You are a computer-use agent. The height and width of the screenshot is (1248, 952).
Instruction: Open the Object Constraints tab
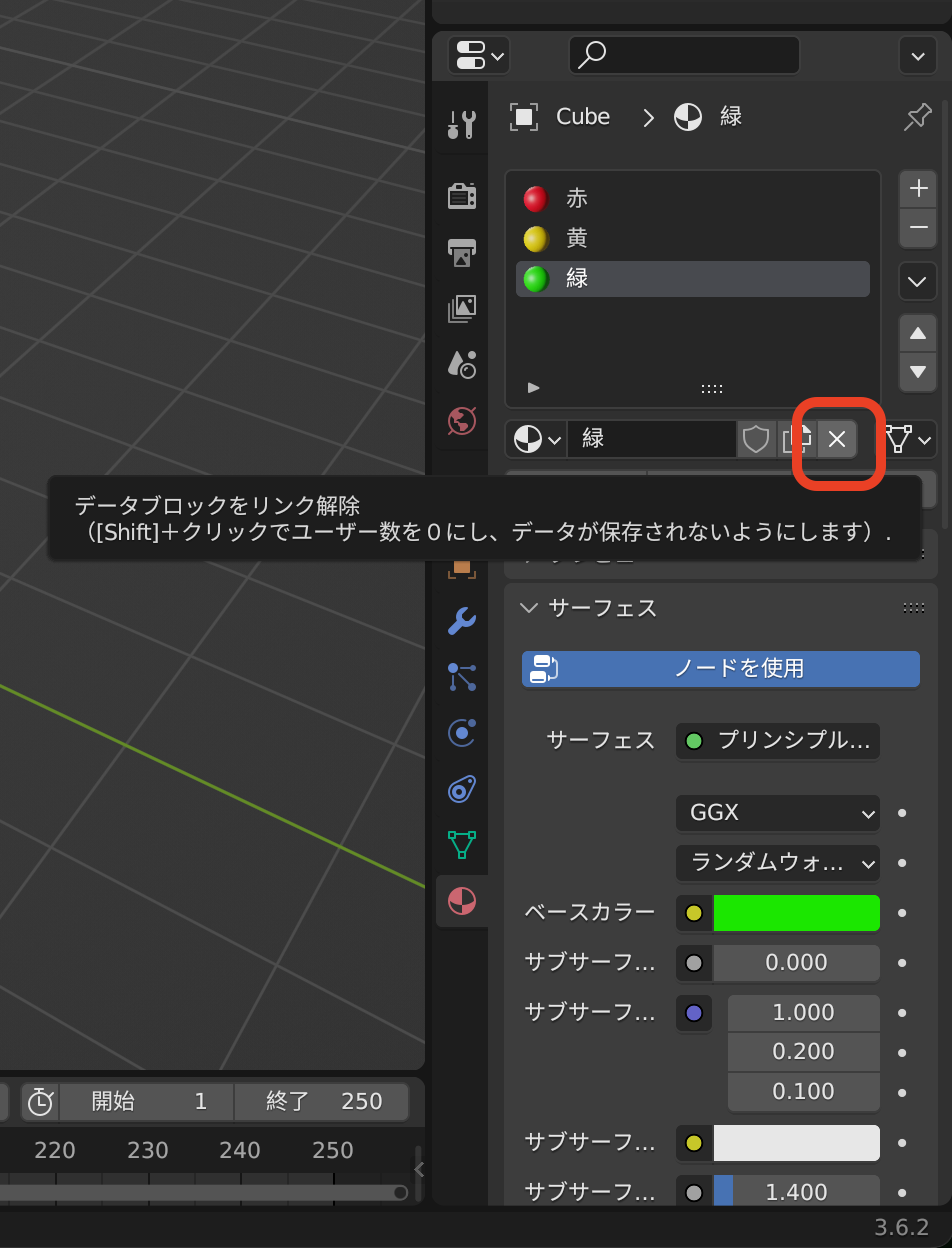click(x=462, y=789)
